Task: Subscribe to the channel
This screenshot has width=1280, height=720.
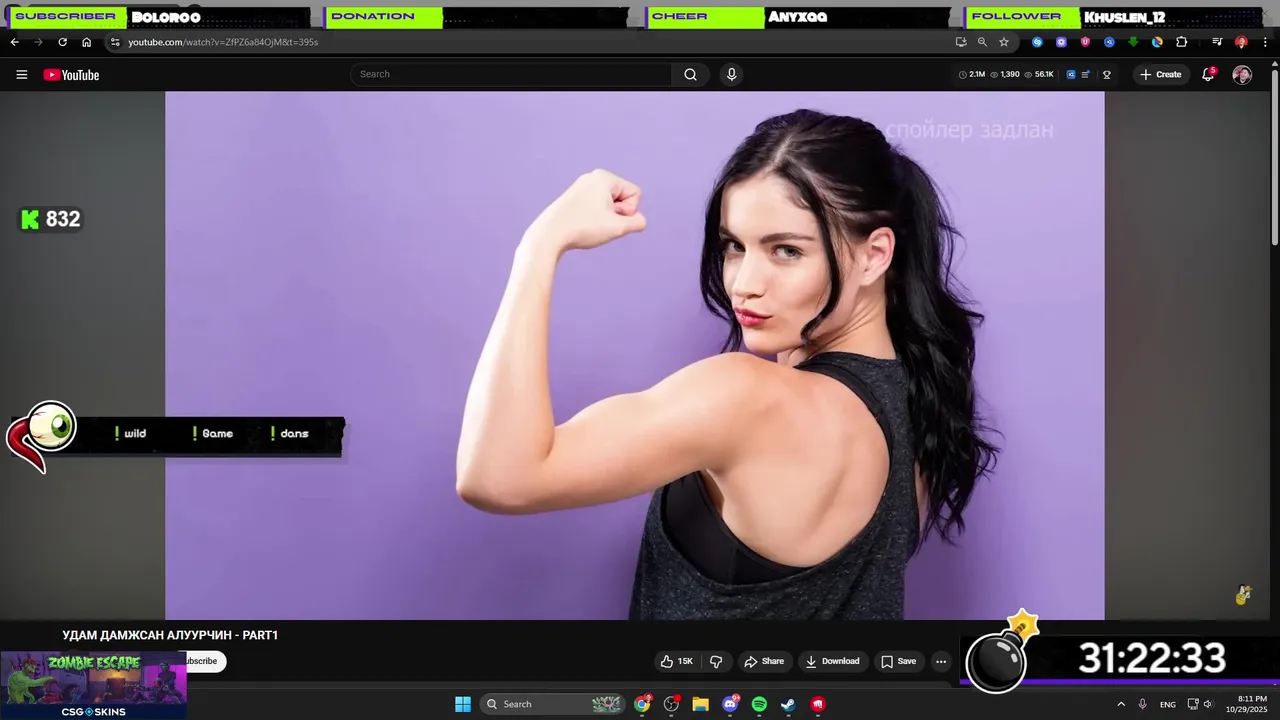Action: 203,661
